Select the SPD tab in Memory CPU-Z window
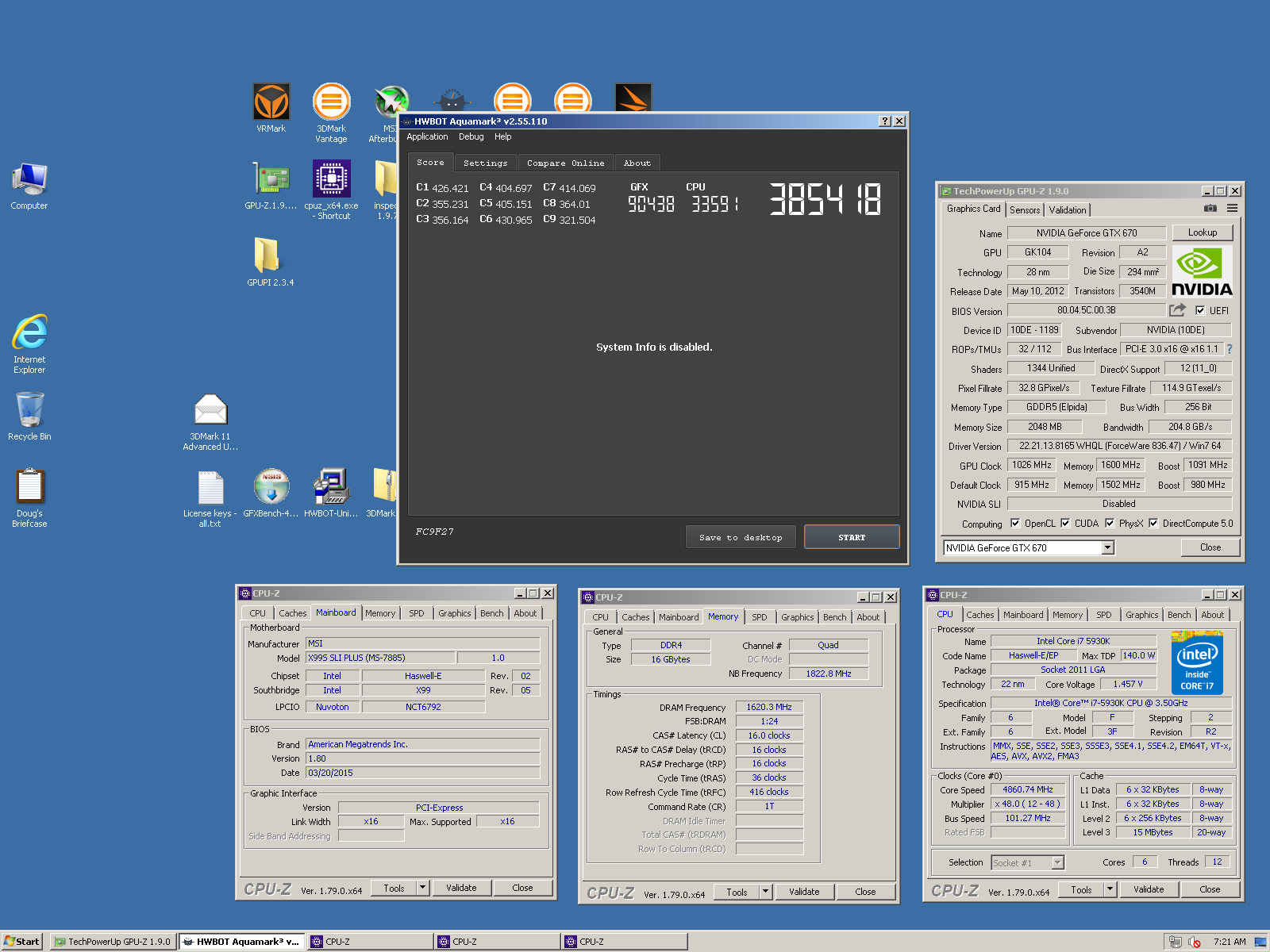The height and width of the screenshot is (952, 1270). tap(759, 617)
